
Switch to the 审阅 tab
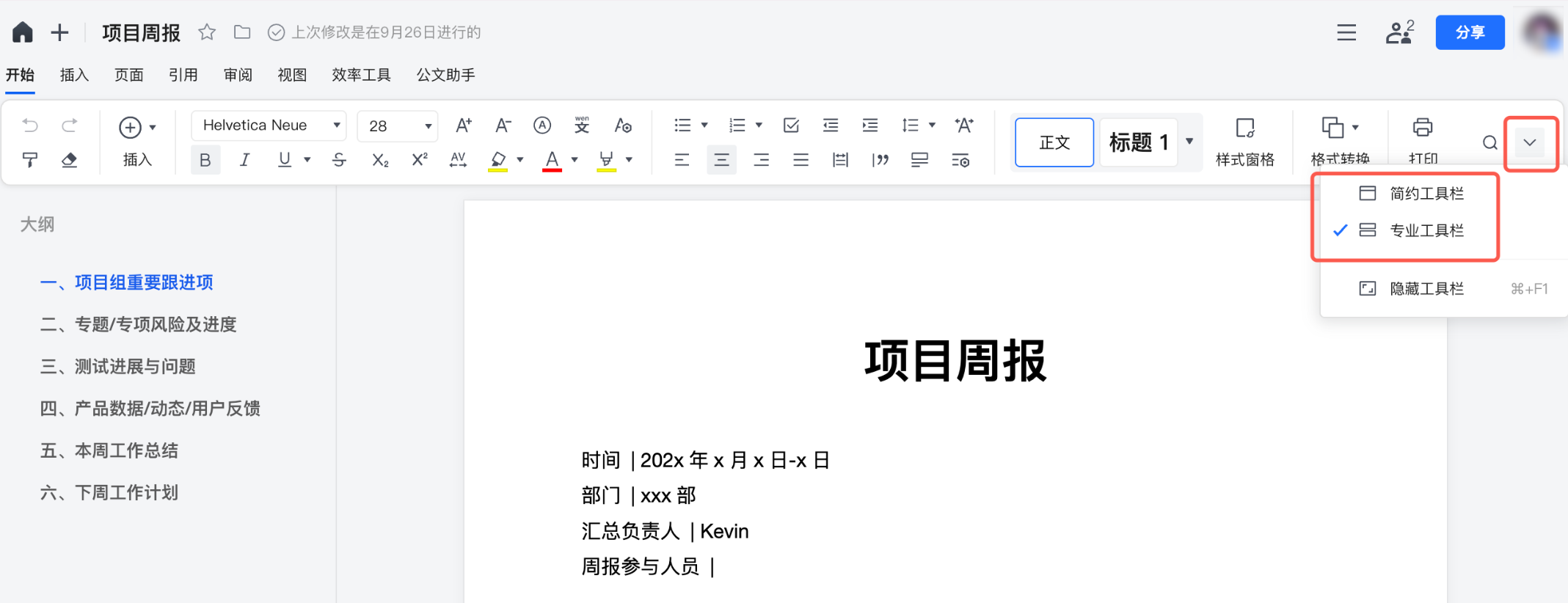(238, 75)
